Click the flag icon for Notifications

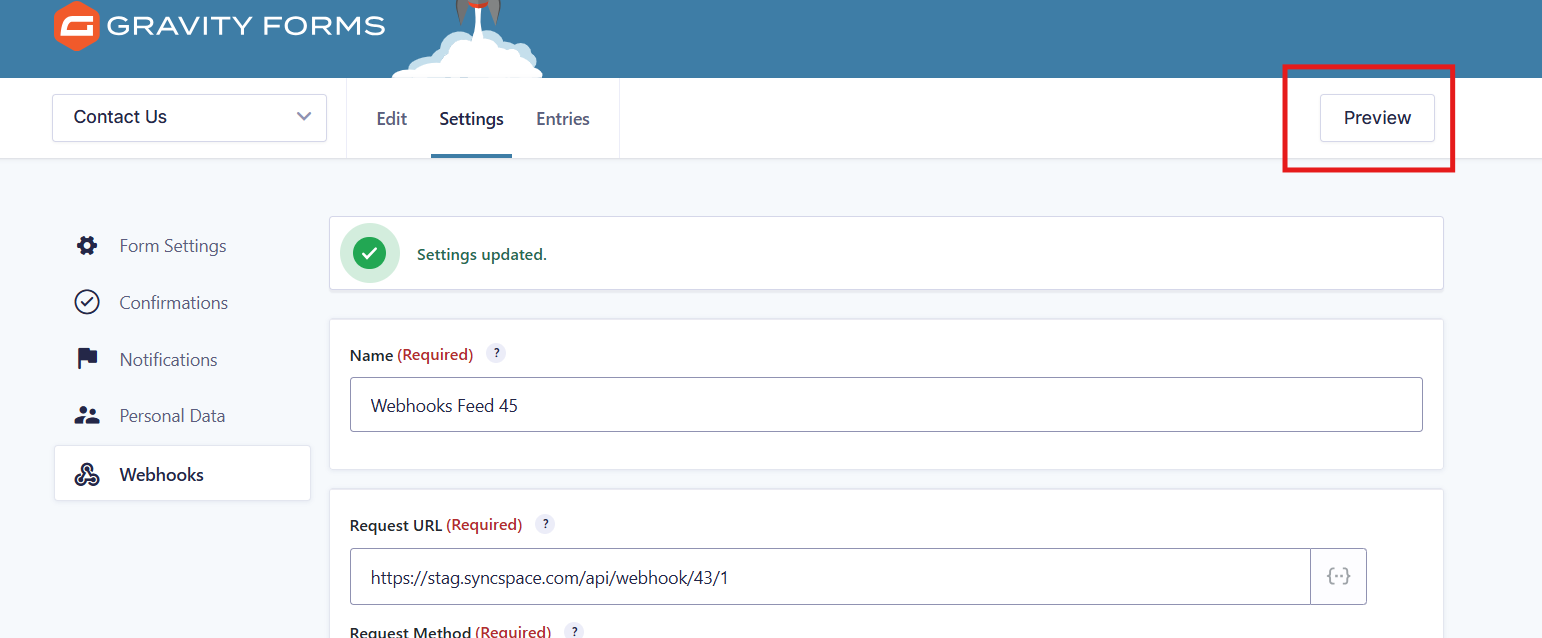[x=87, y=359]
